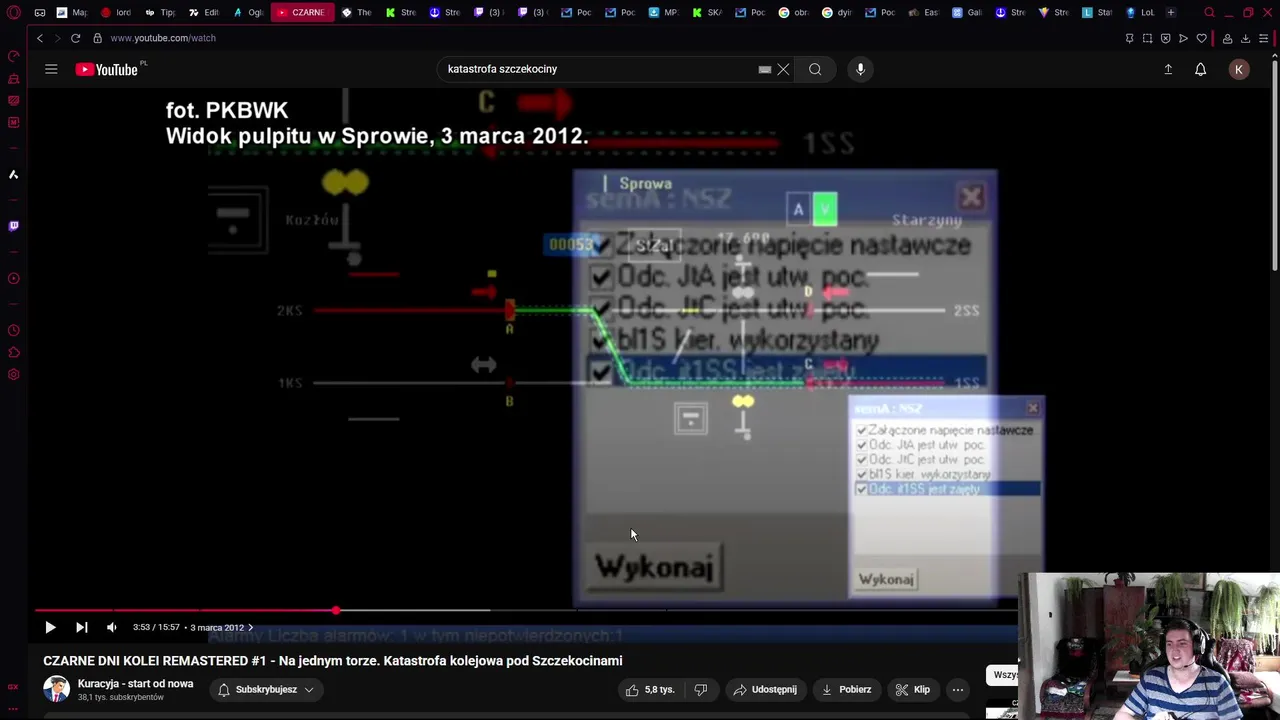This screenshot has width=1280, height=720.
Task: Open ad blocker shield settings
Action: point(1165,38)
